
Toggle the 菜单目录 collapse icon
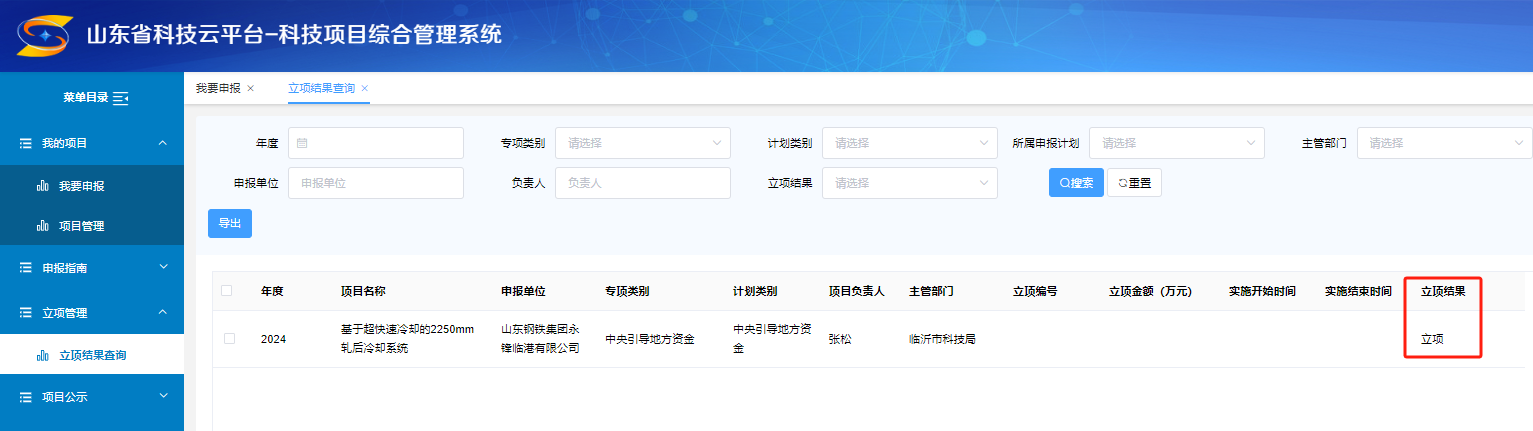pos(121,98)
